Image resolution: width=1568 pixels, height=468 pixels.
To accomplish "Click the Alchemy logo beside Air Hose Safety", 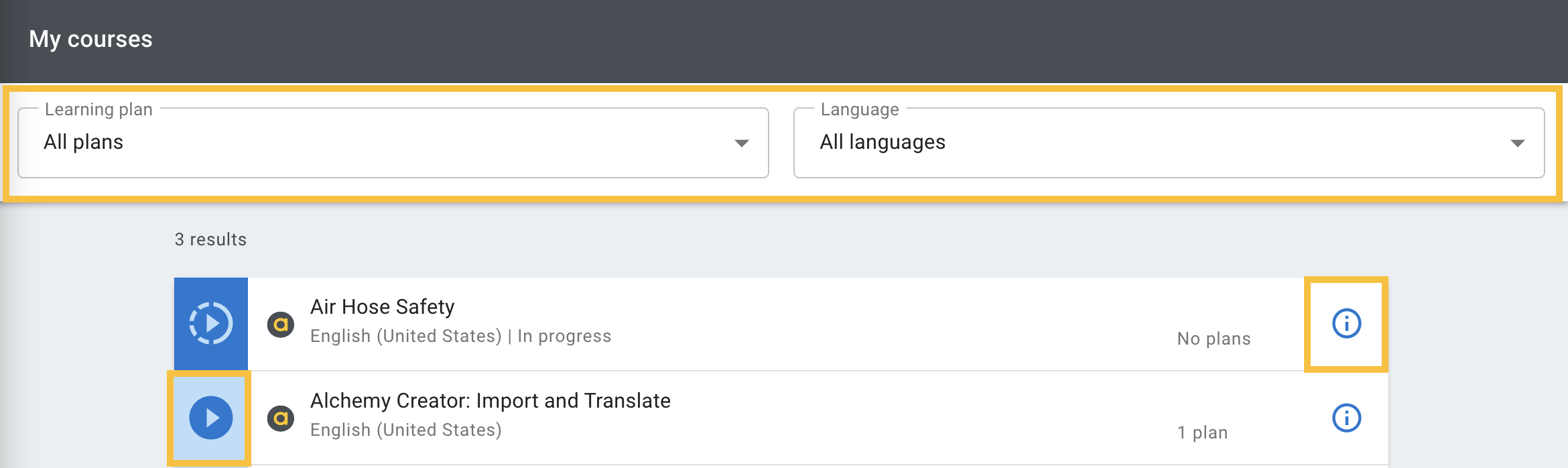I will (281, 325).
